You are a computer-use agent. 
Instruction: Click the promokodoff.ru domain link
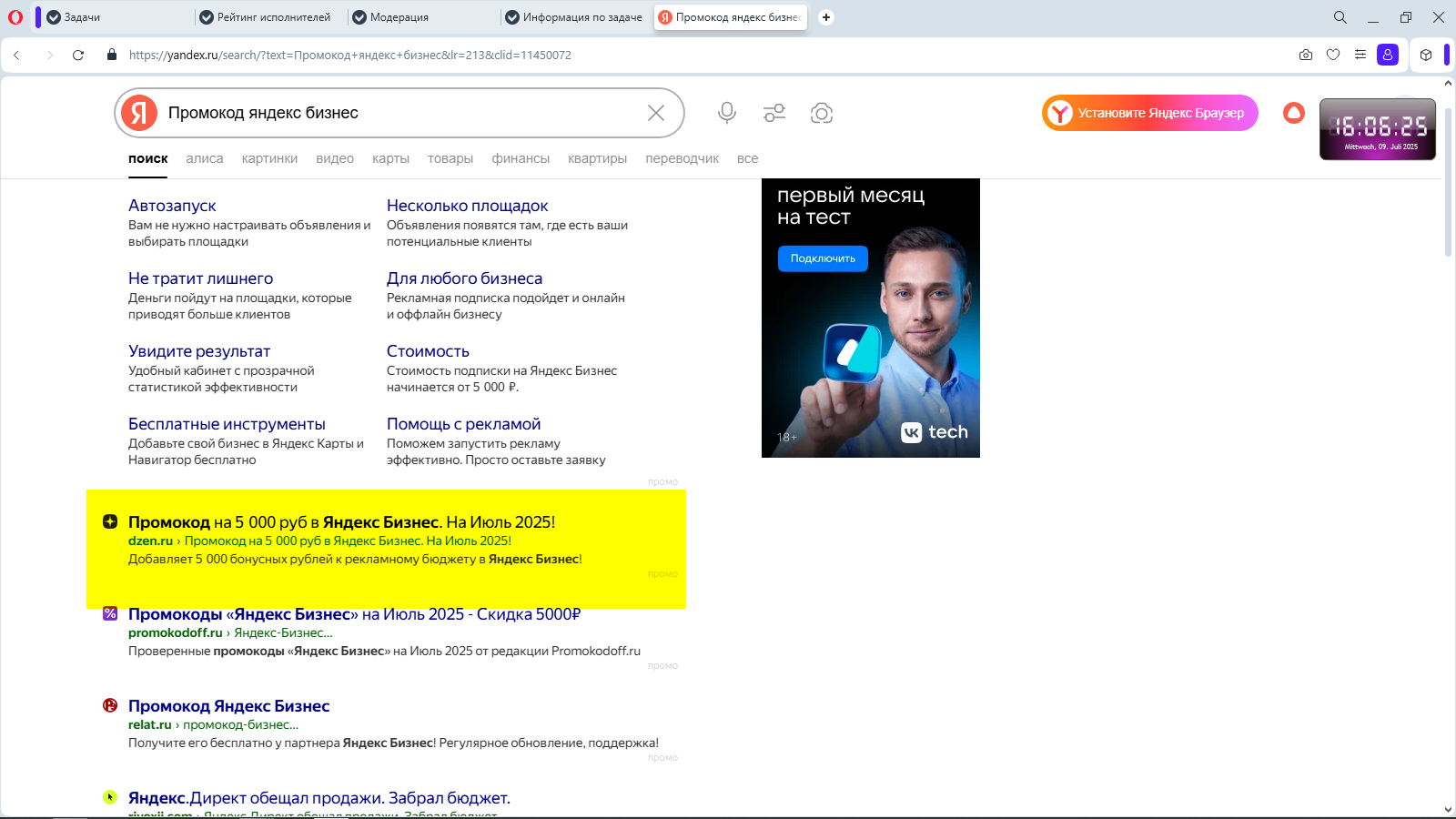pos(175,632)
